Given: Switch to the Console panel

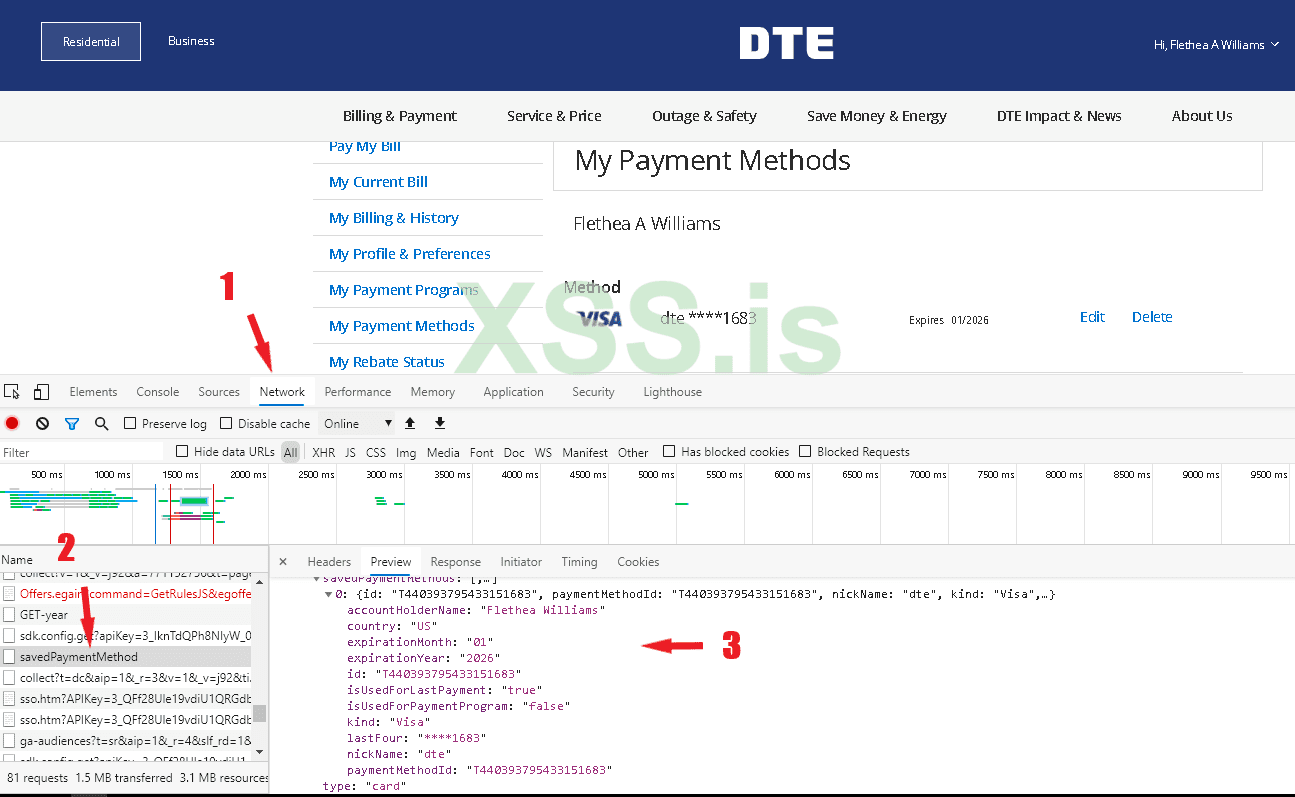Looking at the screenshot, I should [158, 392].
